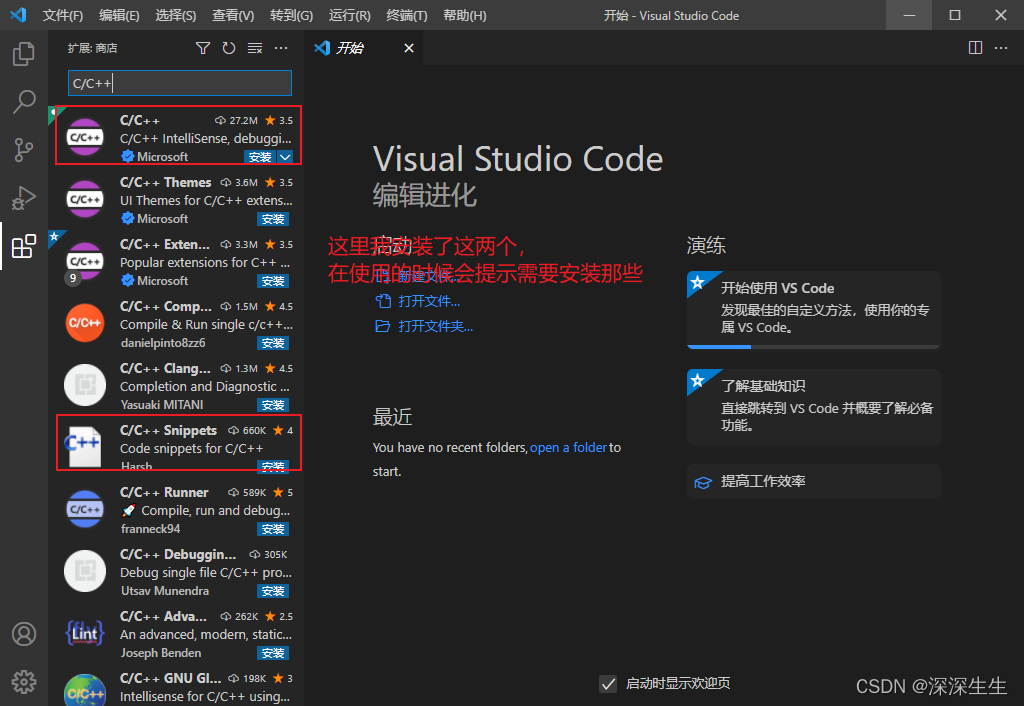Viewport: 1024px width, 706px height.
Task: Open the 了解基础知识 walkthrough card
Action: (x=813, y=406)
